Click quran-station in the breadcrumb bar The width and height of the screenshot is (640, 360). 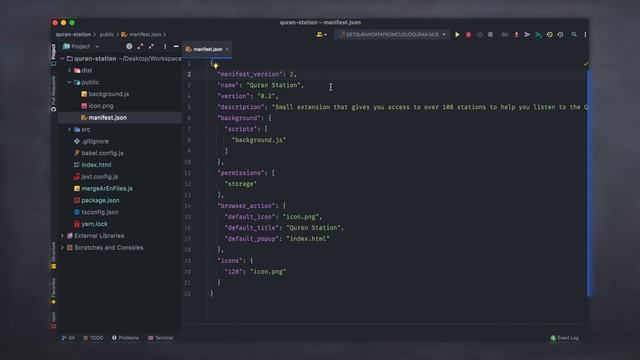[x=73, y=35]
